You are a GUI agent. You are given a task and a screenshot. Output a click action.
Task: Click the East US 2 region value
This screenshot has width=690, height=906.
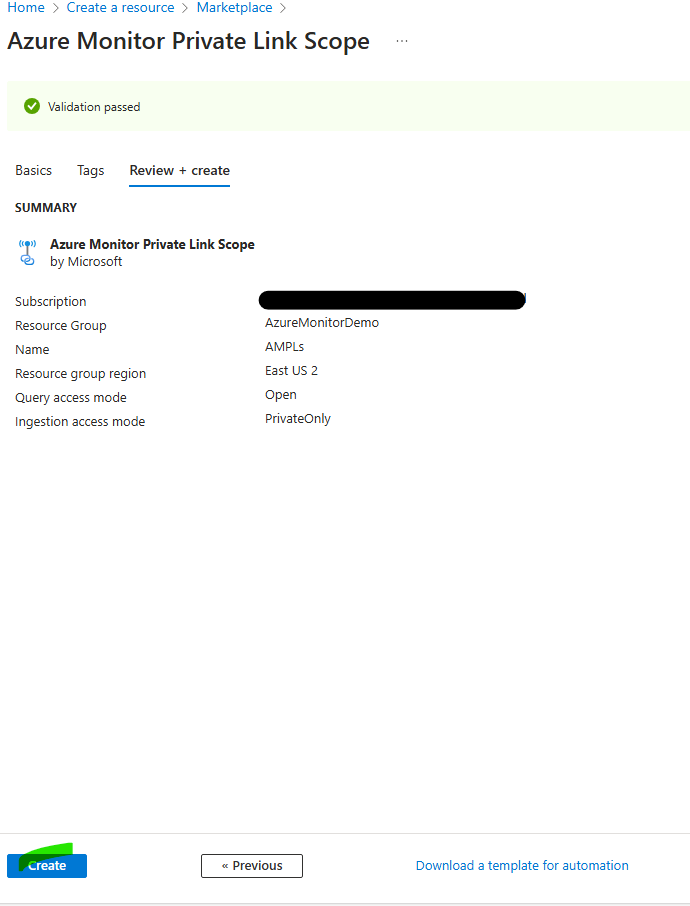[291, 371]
